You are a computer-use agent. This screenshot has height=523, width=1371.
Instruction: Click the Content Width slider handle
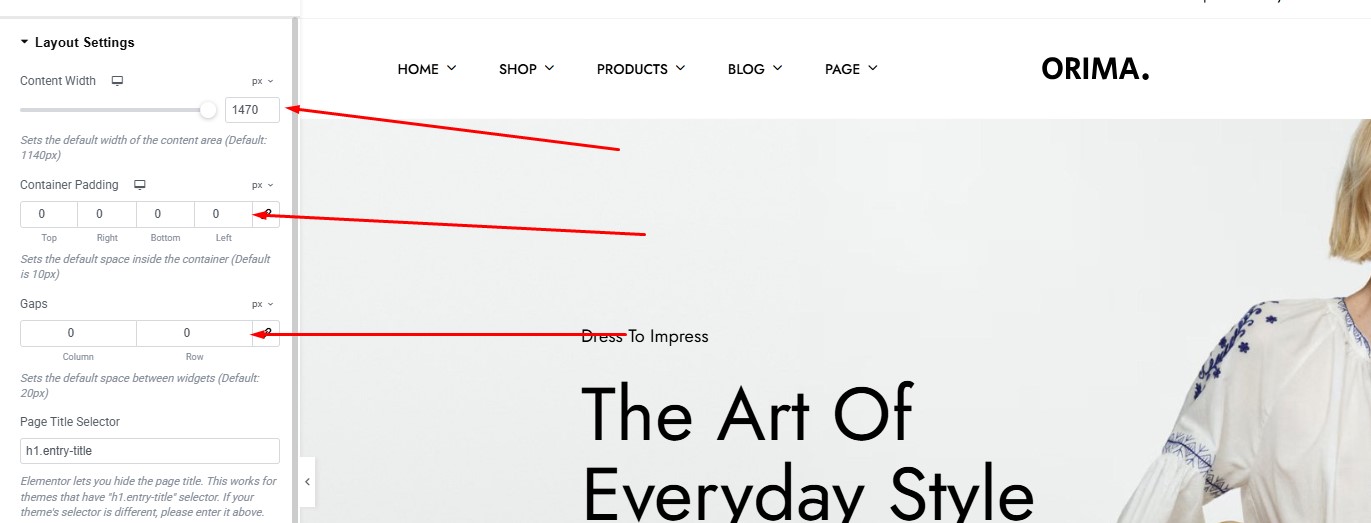pyautogui.click(x=208, y=109)
